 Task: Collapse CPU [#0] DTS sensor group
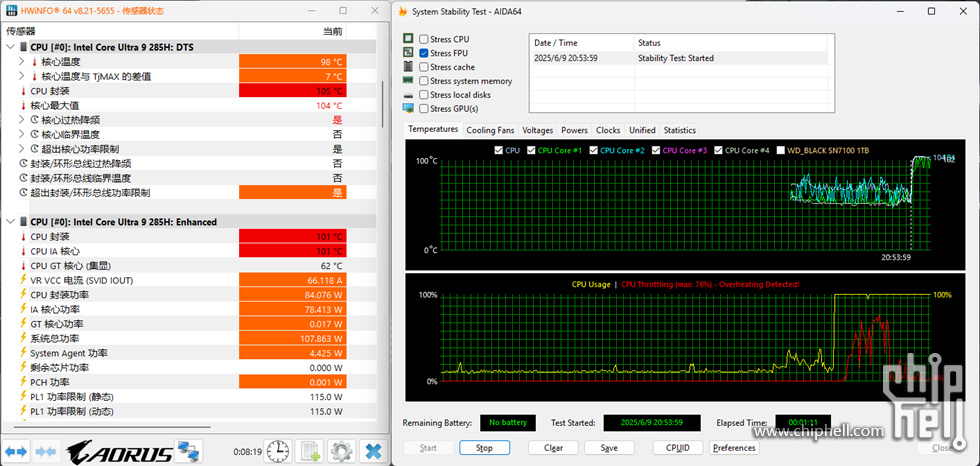pyautogui.click(x=11, y=47)
